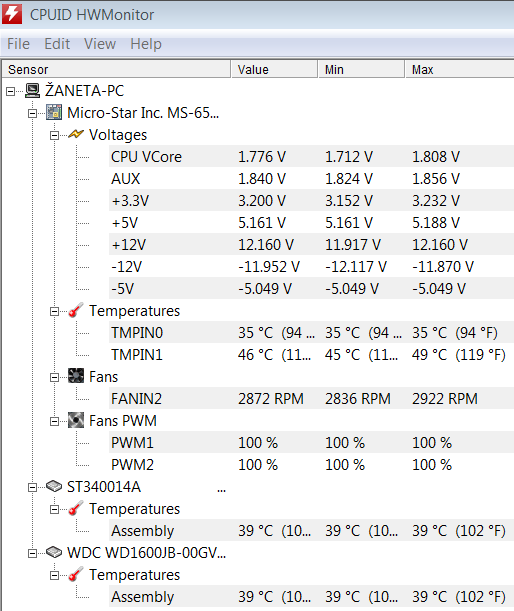Open the View menu

(100, 44)
